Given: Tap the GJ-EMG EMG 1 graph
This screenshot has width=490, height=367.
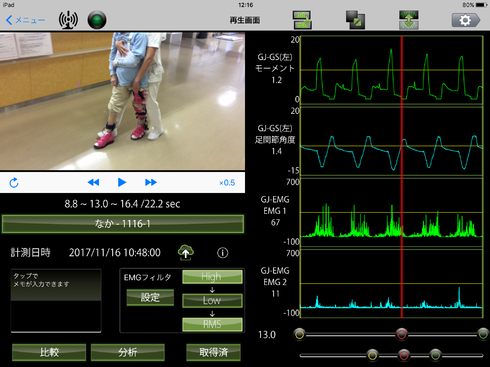Looking at the screenshot, I should [x=392, y=212].
